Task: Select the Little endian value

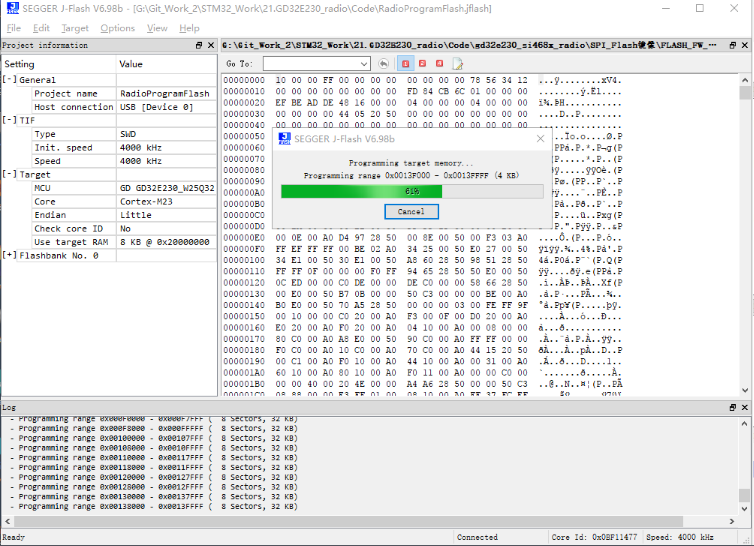Action: [136, 215]
